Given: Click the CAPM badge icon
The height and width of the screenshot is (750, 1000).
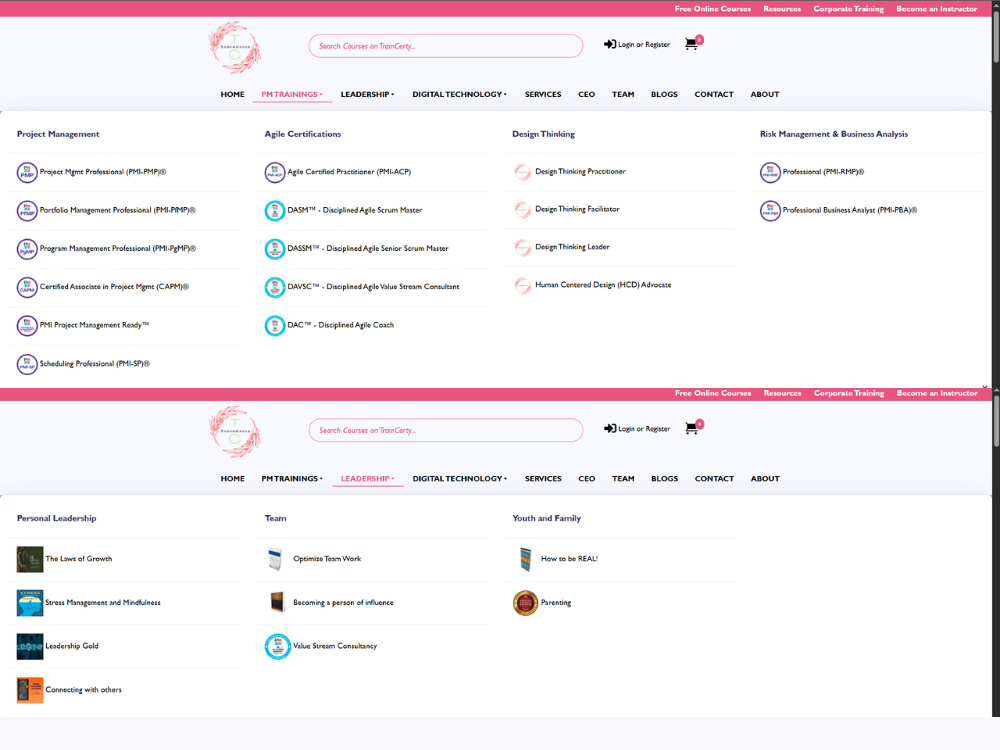Looking at the screenshot, I should tap(27, 287).
